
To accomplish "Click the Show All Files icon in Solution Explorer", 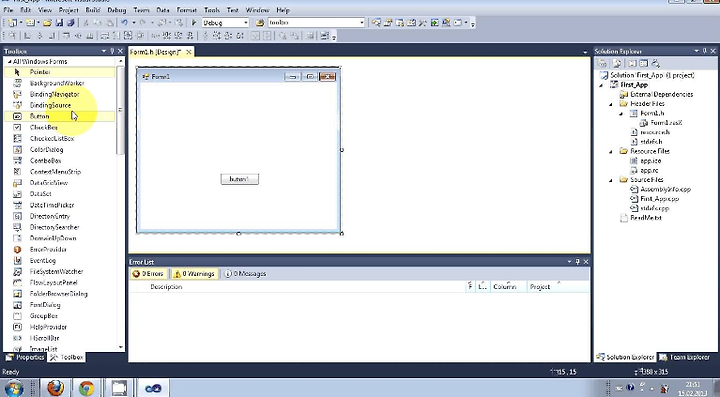I will (617, 63).
